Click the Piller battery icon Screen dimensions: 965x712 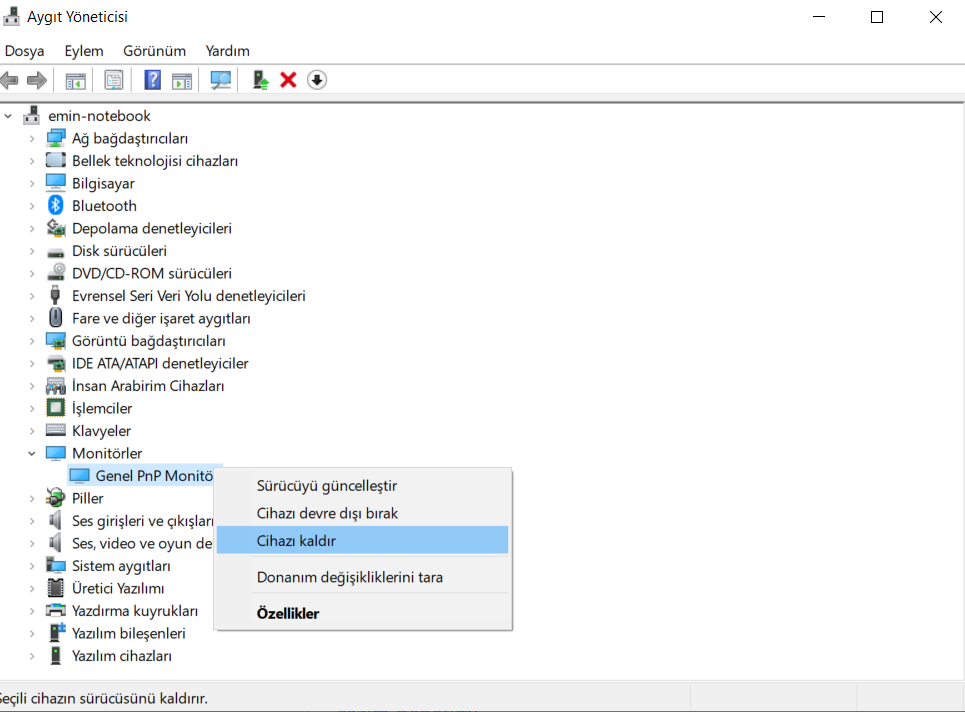point(55,497)
